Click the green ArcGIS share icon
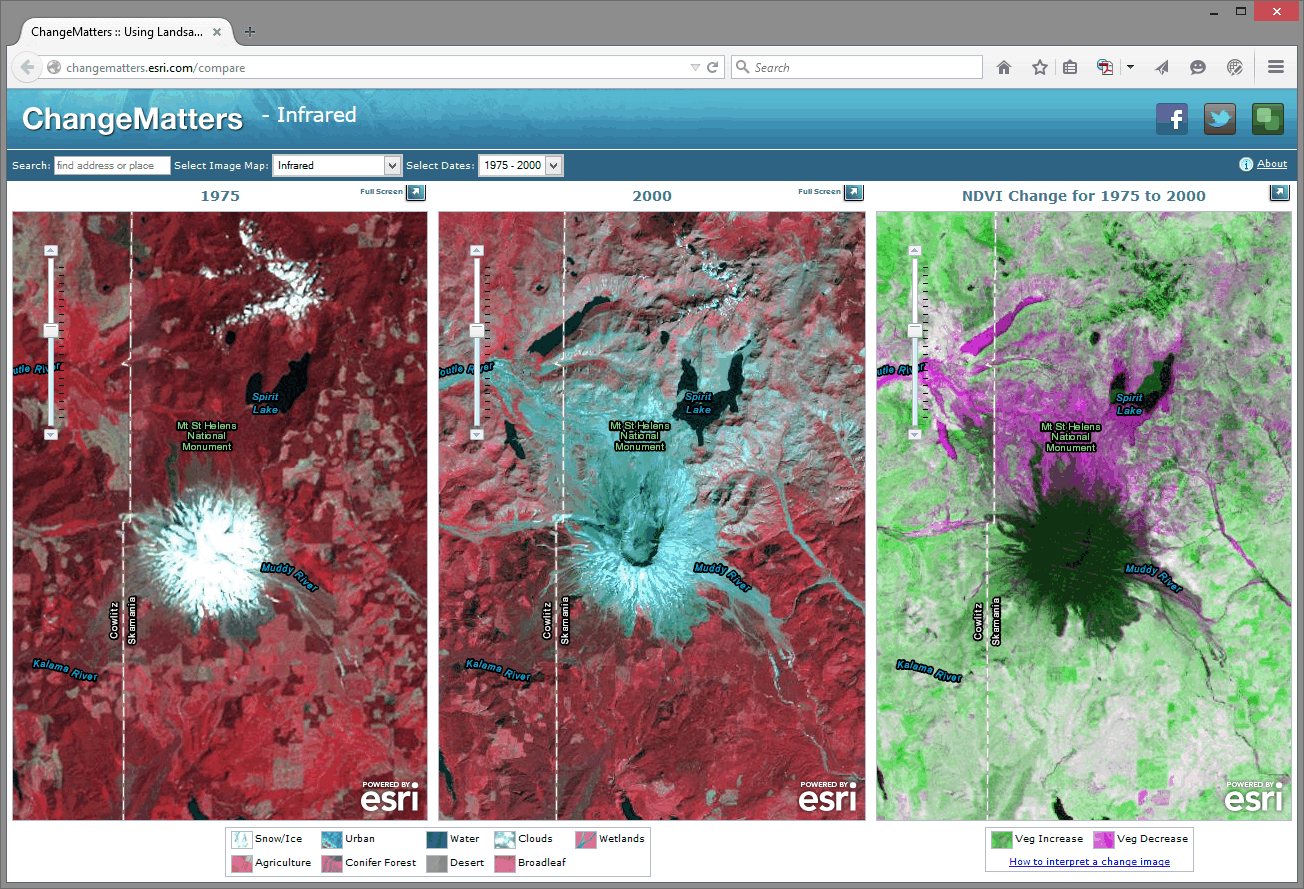This screenshot has width=1304, height=889. (1268, 119)
